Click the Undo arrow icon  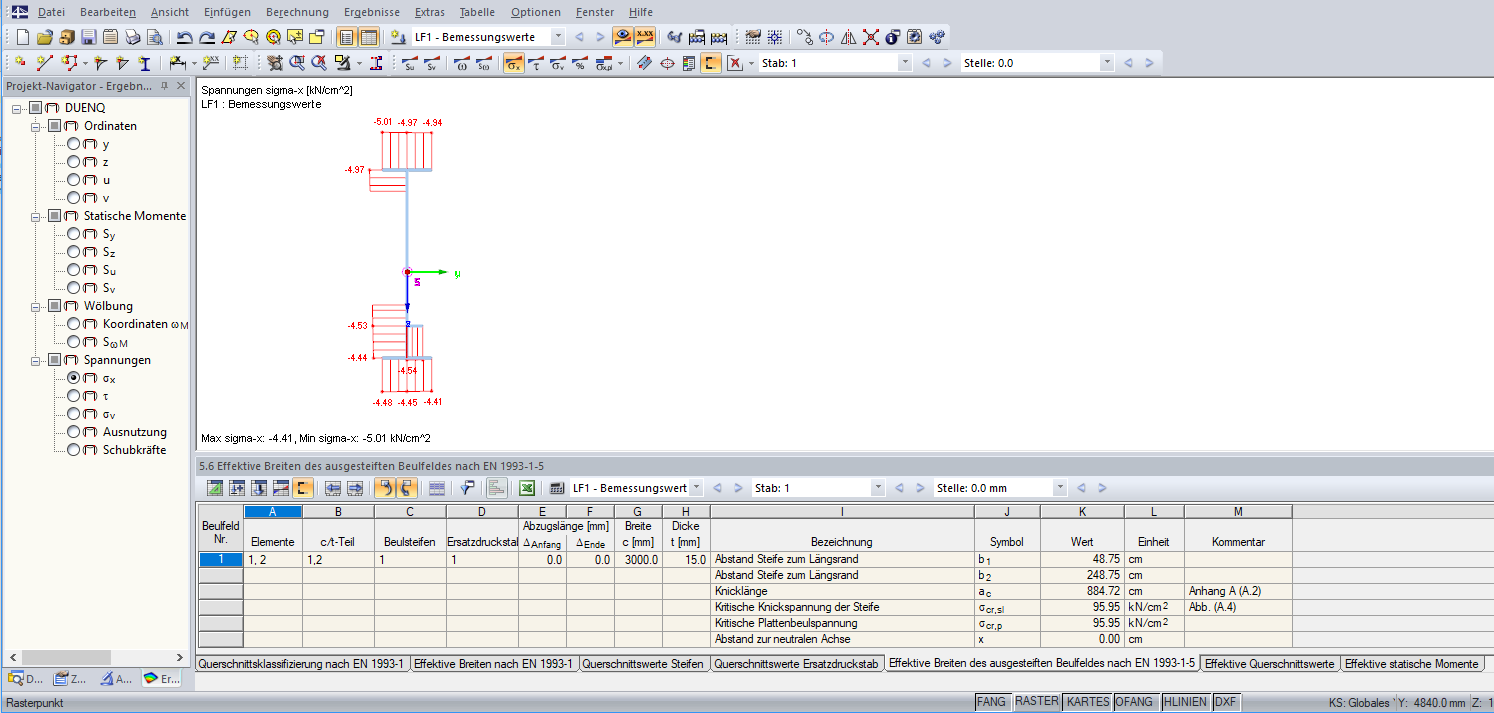[x=184, y=37]
